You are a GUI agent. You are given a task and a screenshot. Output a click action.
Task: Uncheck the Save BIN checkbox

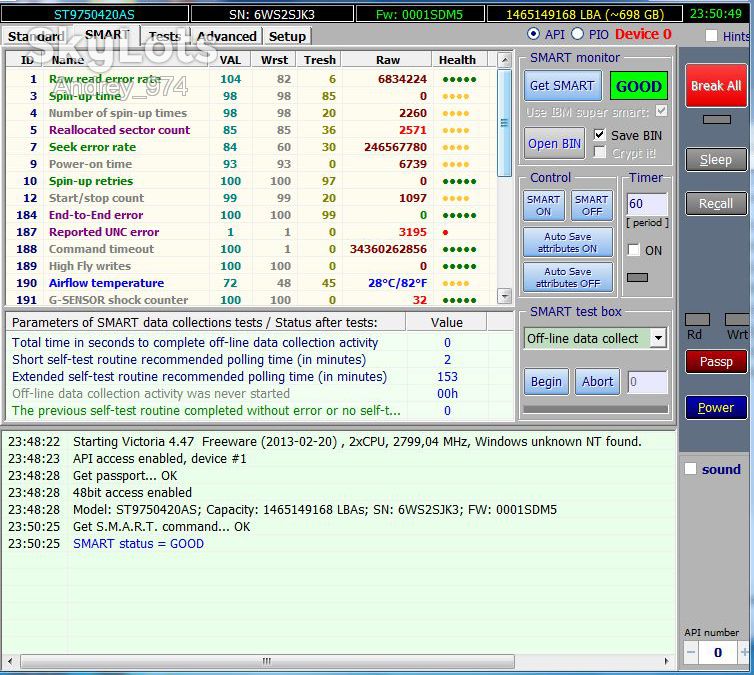click(599, 135)
